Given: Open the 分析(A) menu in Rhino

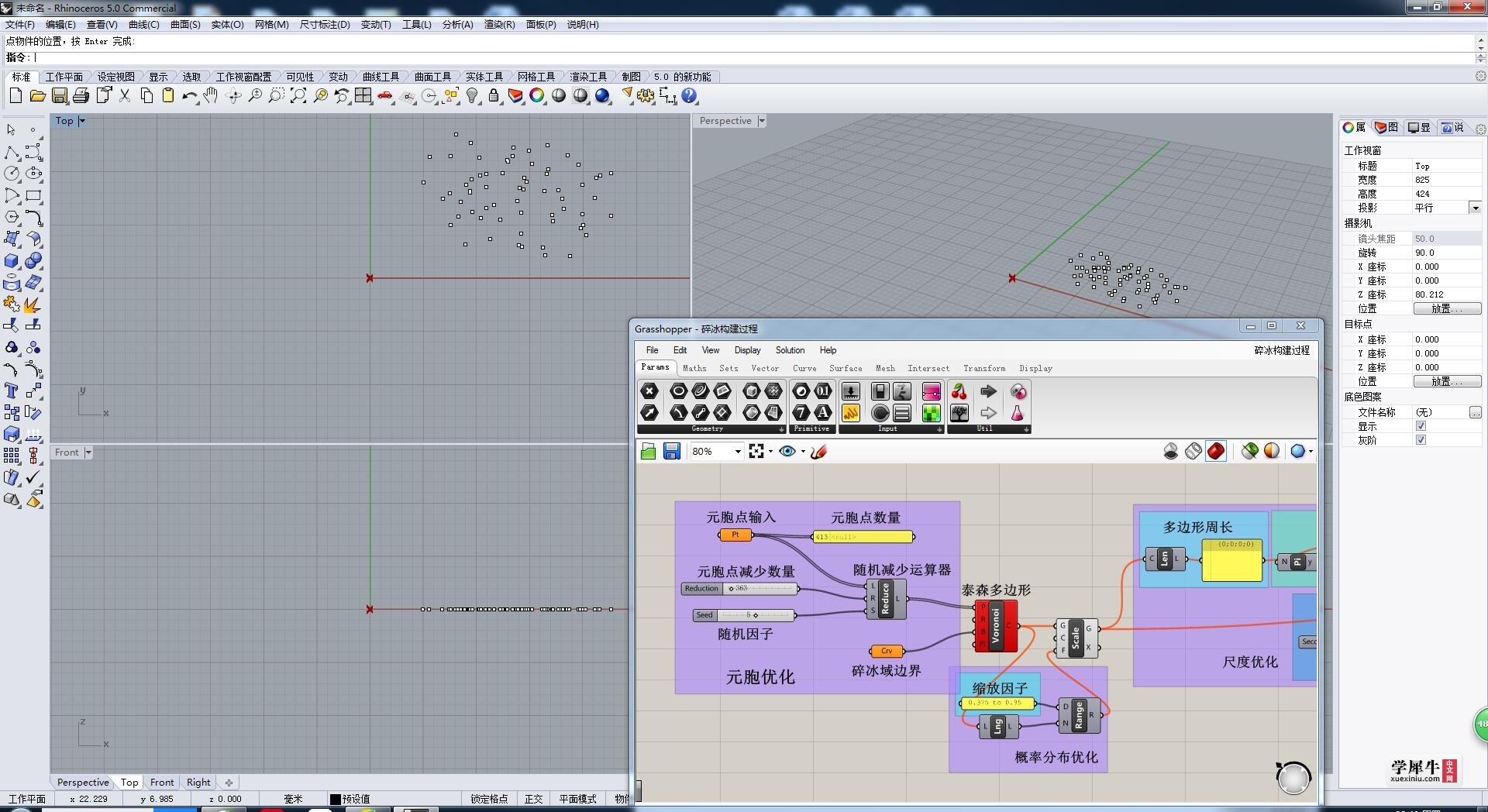Looking at the screenshot, I should 457,25.
